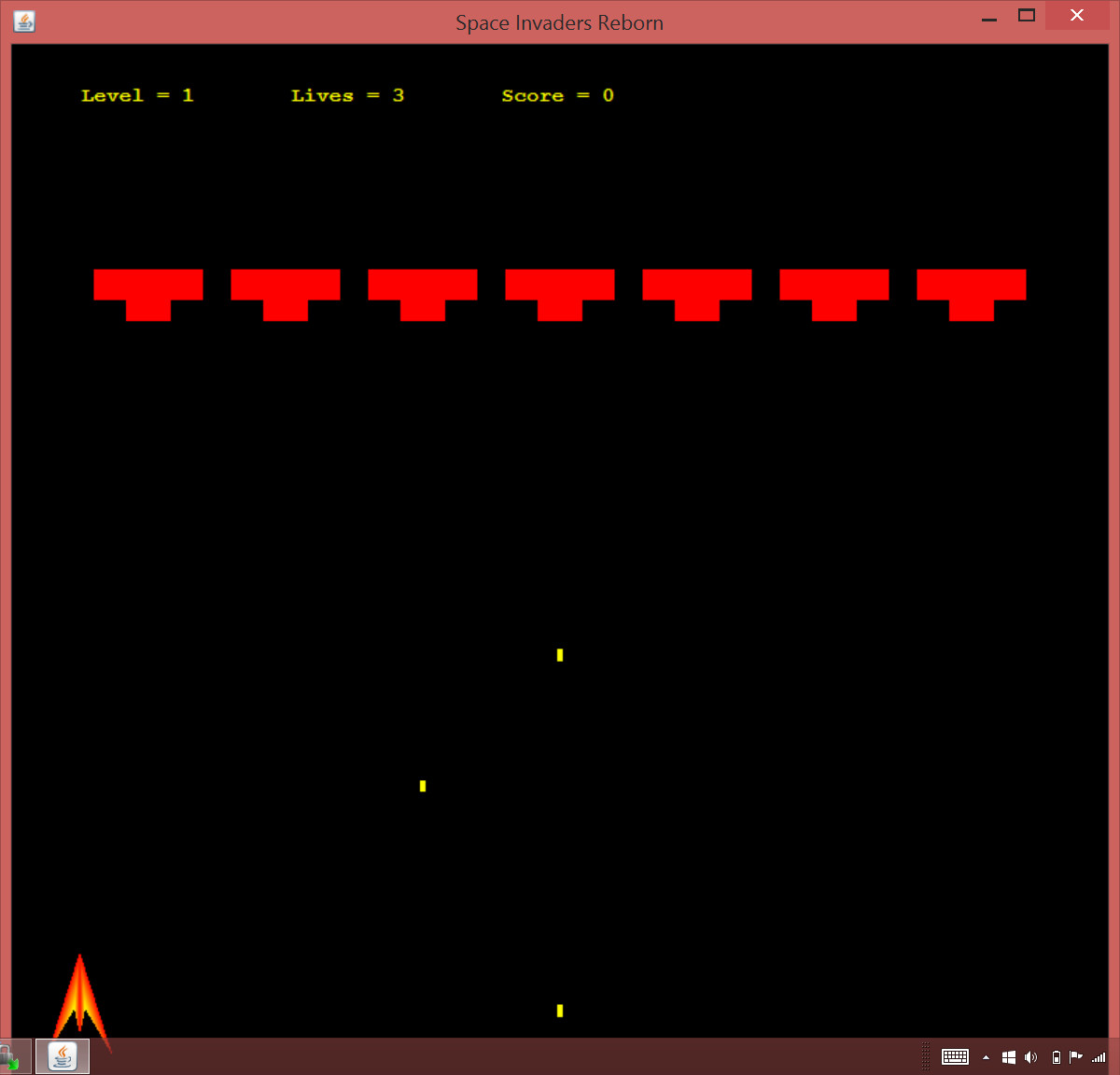Click the player rocket ship

[81, 1002]
